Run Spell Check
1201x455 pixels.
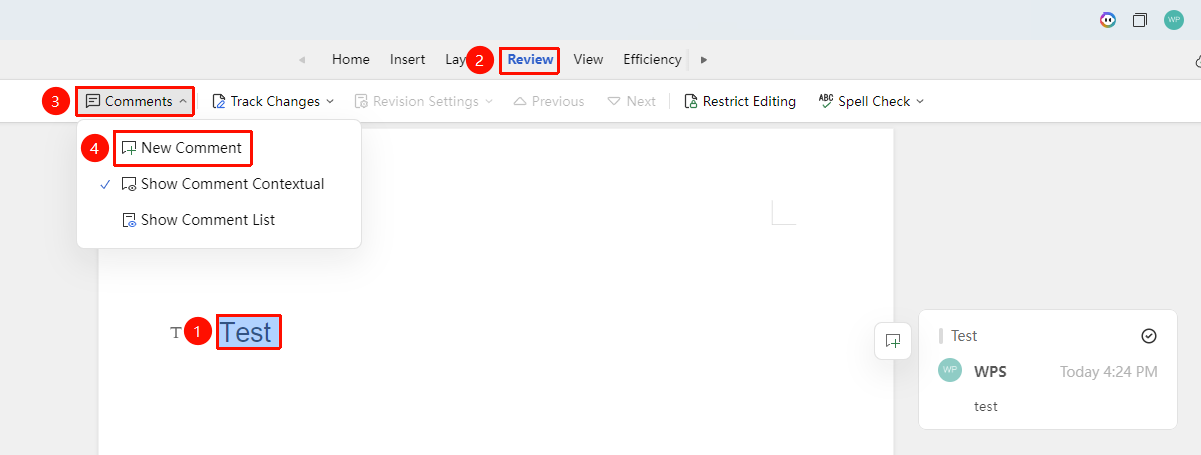[864, 101]
